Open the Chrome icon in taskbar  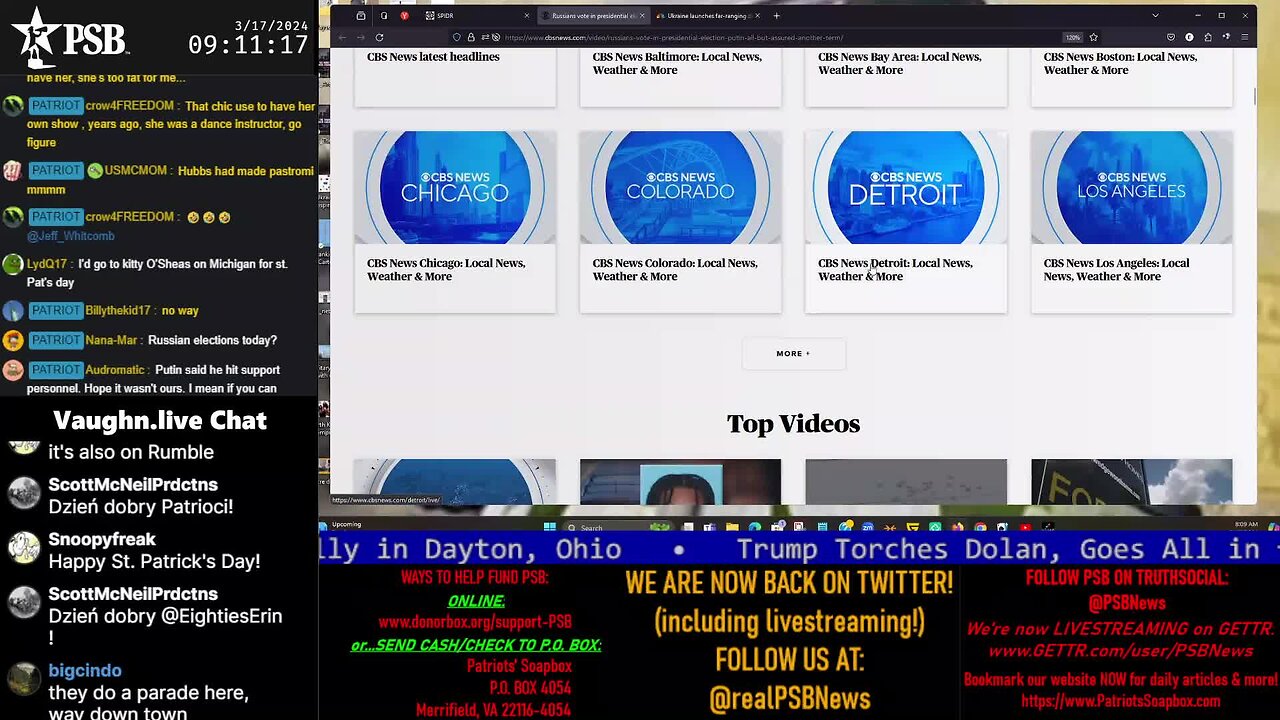point(980,527)
